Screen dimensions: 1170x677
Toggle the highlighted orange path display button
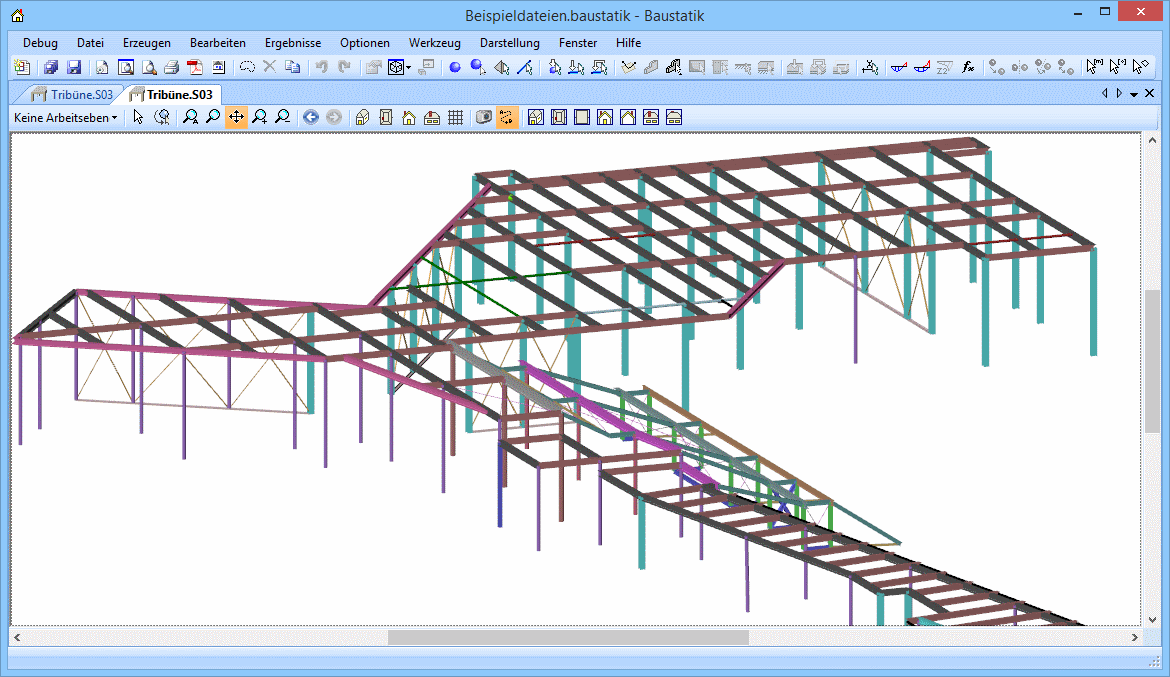point(507,117)
